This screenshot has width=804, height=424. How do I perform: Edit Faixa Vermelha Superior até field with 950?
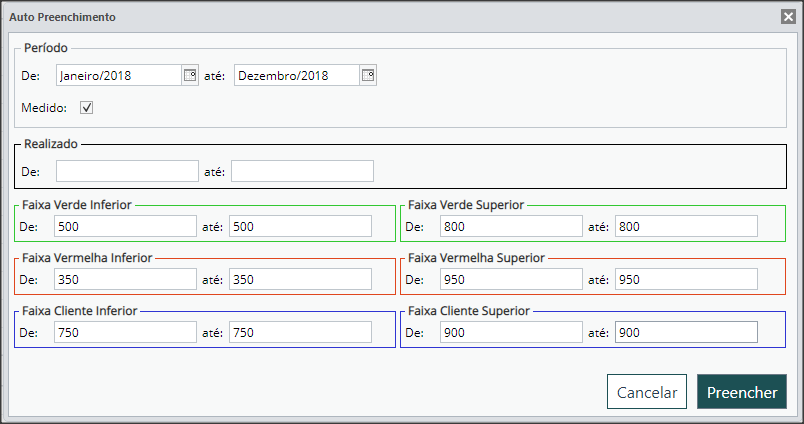point(687,279)
